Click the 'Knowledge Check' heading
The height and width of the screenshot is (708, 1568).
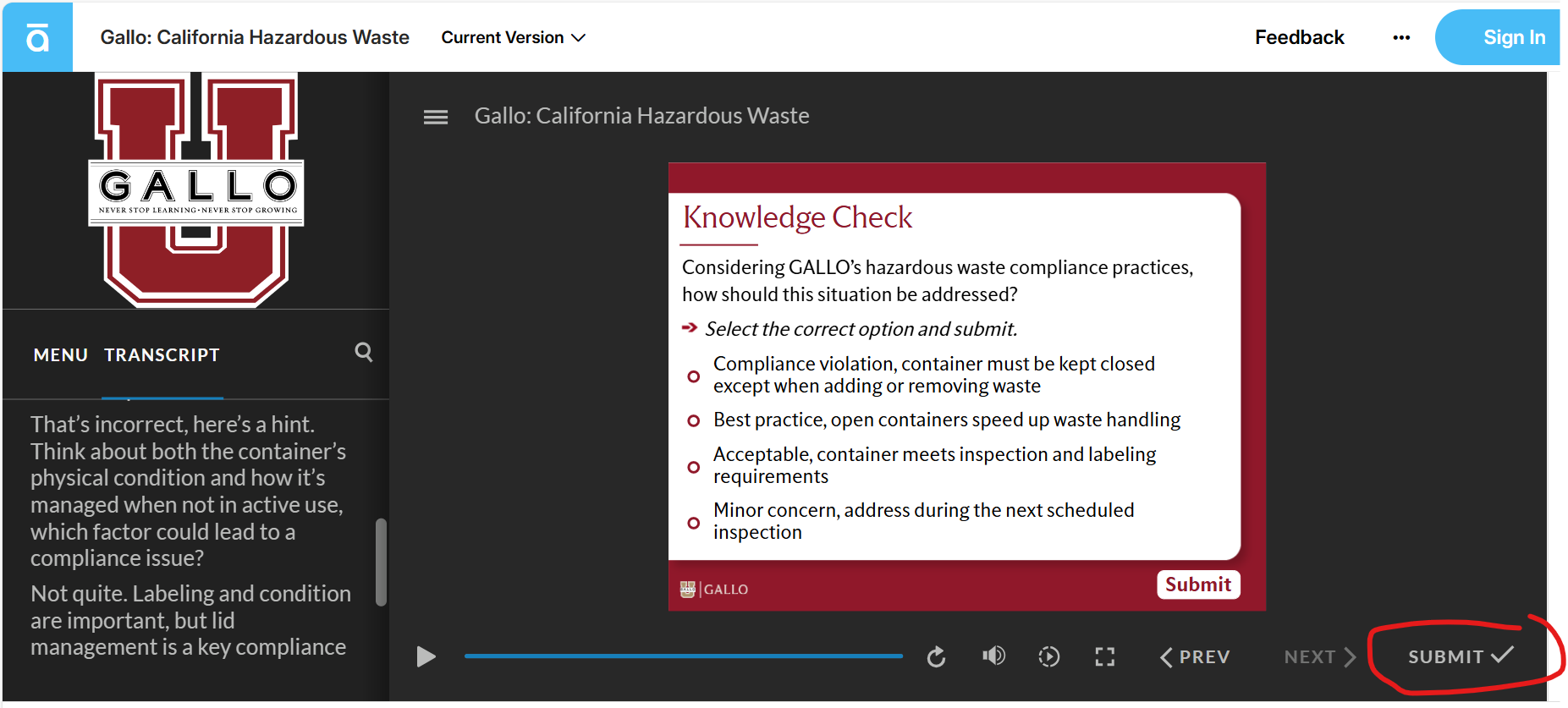click(797, 217)
